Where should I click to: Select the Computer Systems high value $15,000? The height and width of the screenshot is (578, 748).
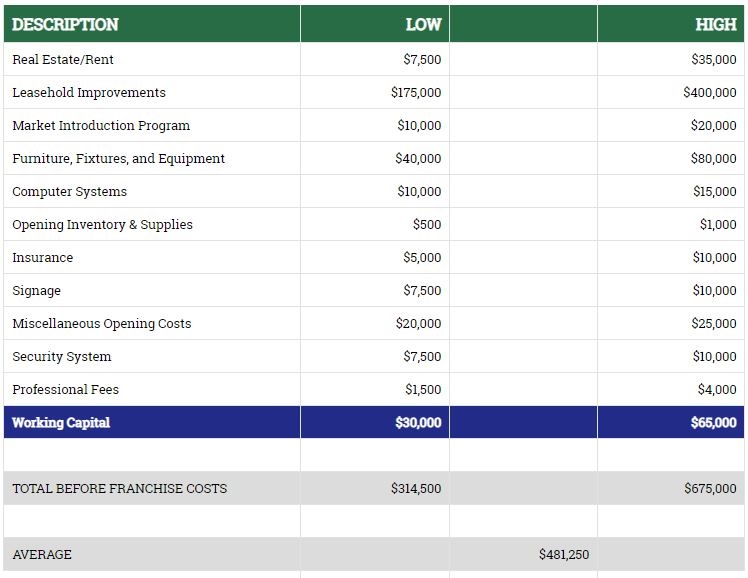pos(714,192)
